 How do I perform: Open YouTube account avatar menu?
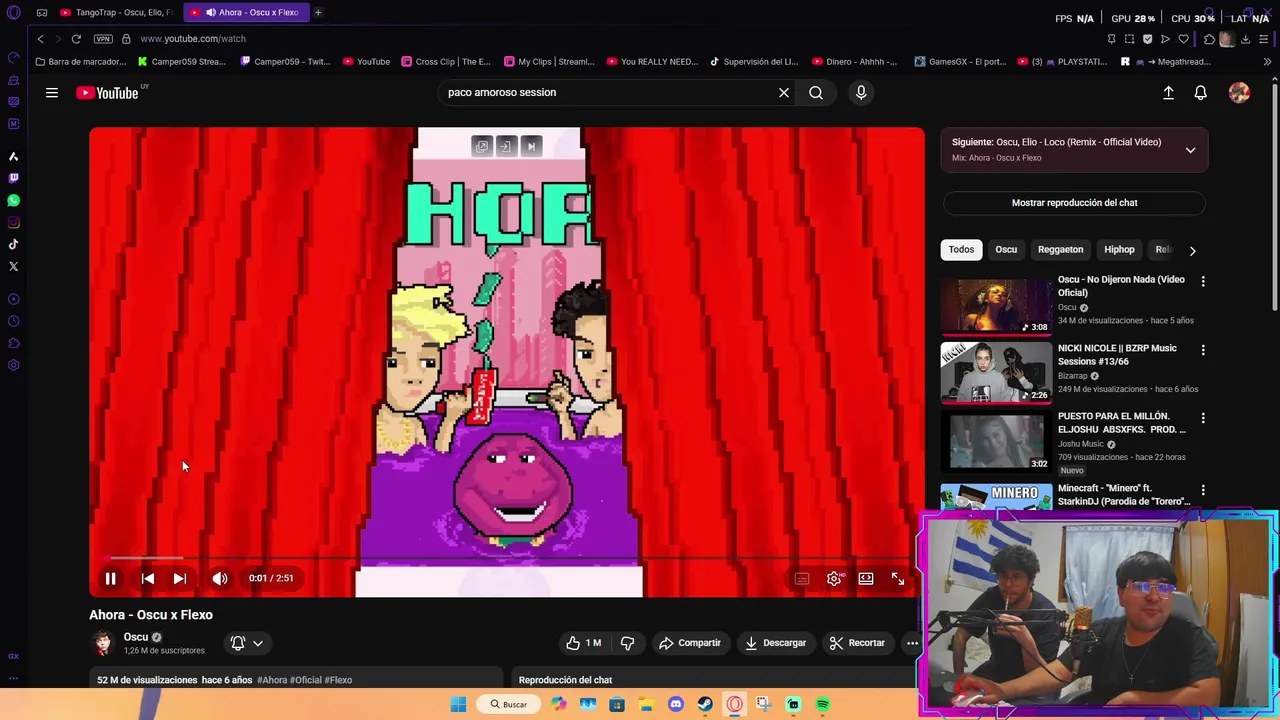(1239, 93)
